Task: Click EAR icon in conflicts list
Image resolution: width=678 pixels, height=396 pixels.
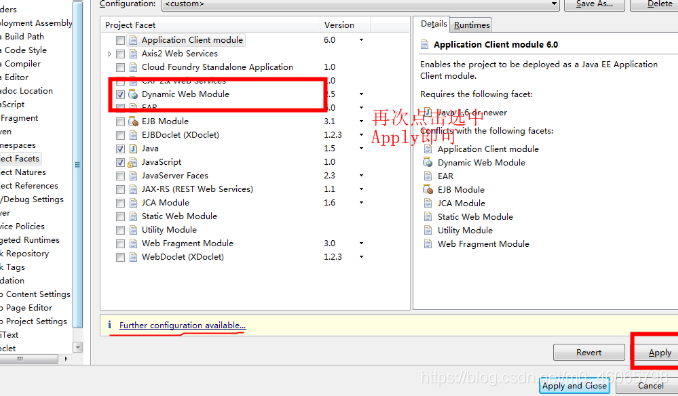Action: pyautogui.click(x=428, y=176)
